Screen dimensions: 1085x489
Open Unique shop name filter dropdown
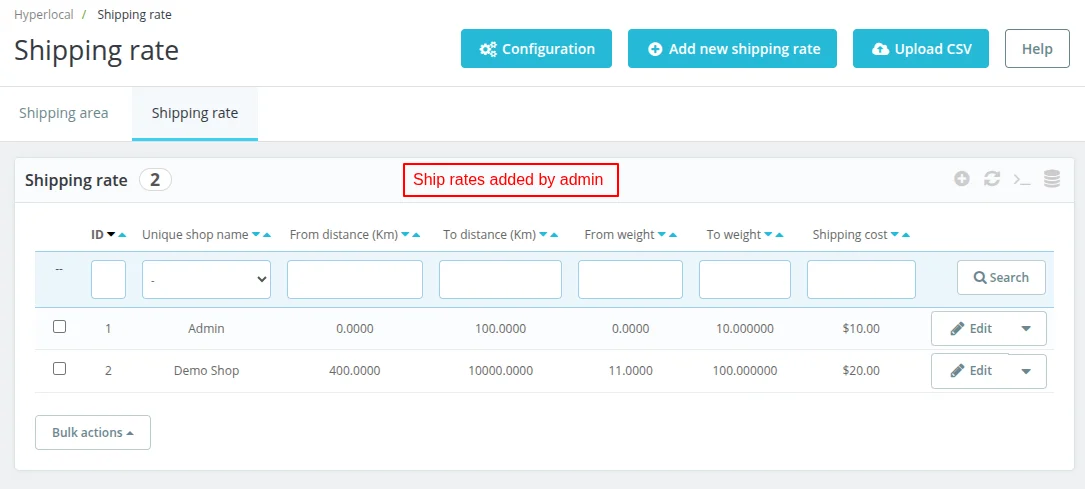[x=206, y=279]
